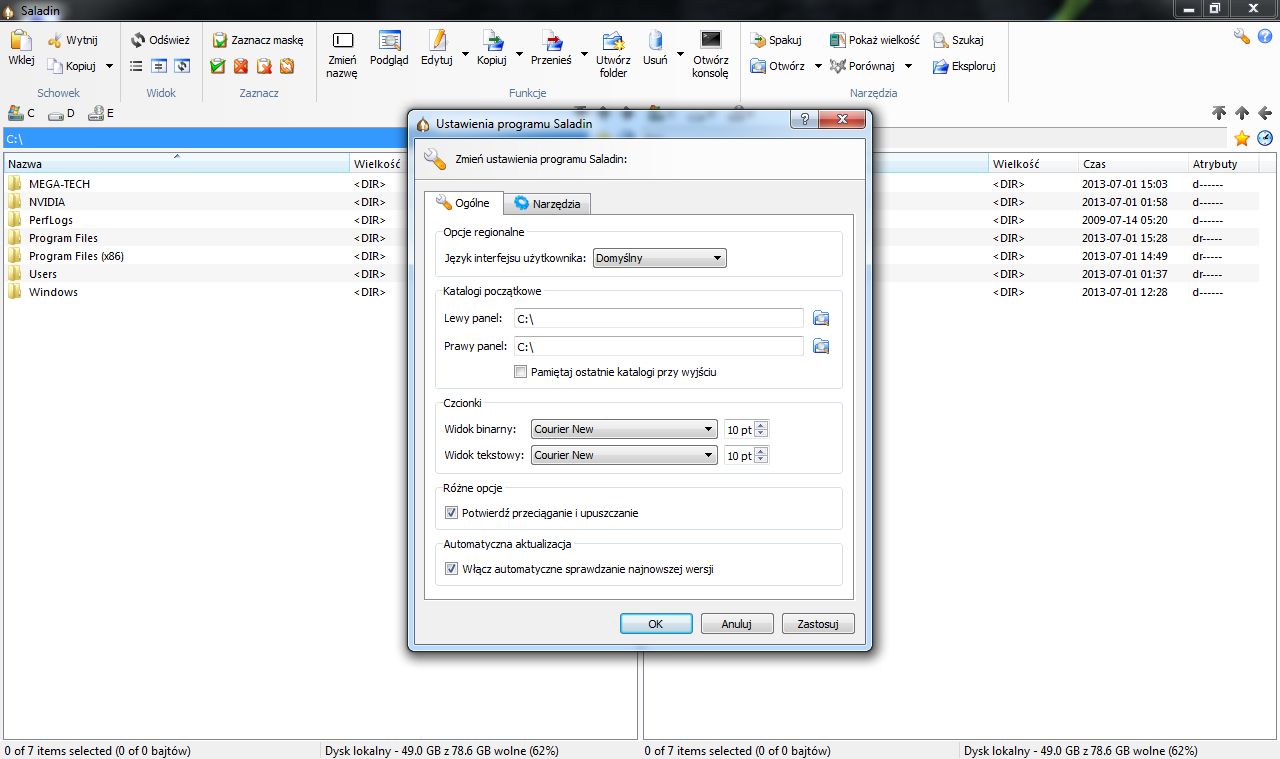Select drive E icon
The width and height of the screenshot is (1280, 759).
(x=96, y=113)
